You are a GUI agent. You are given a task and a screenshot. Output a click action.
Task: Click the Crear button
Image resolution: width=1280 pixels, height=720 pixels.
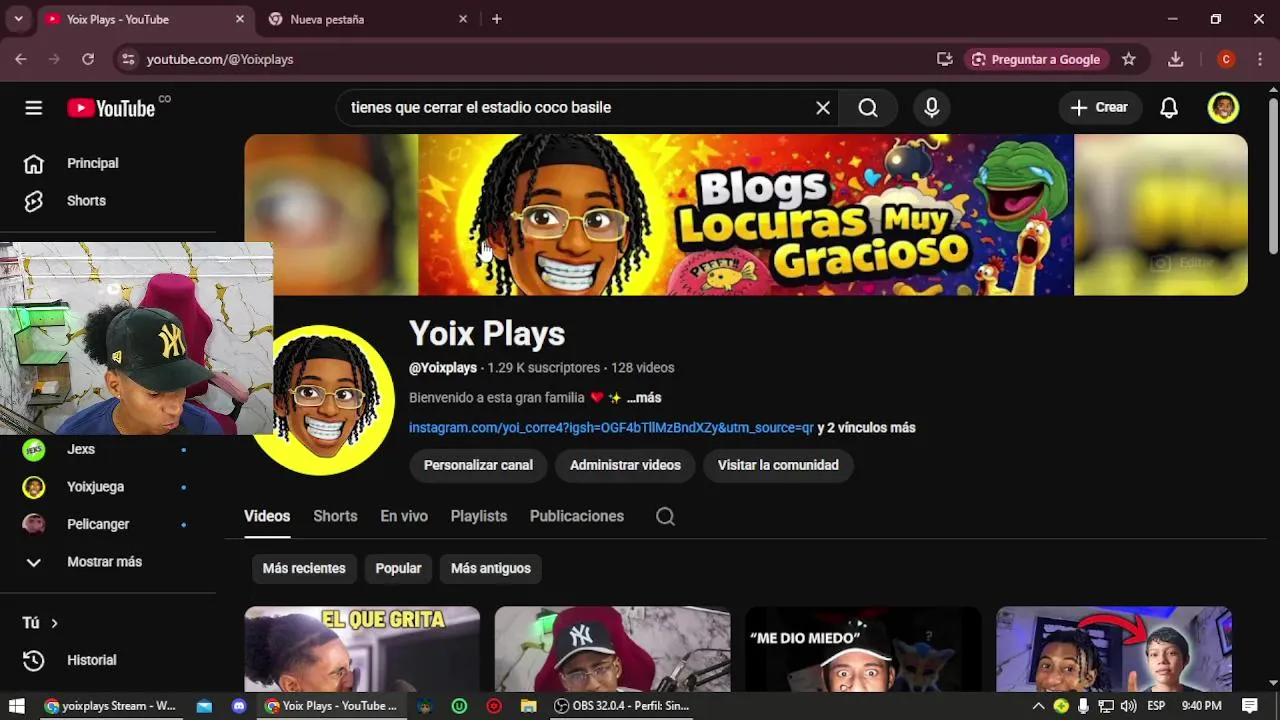point(1099,108)
